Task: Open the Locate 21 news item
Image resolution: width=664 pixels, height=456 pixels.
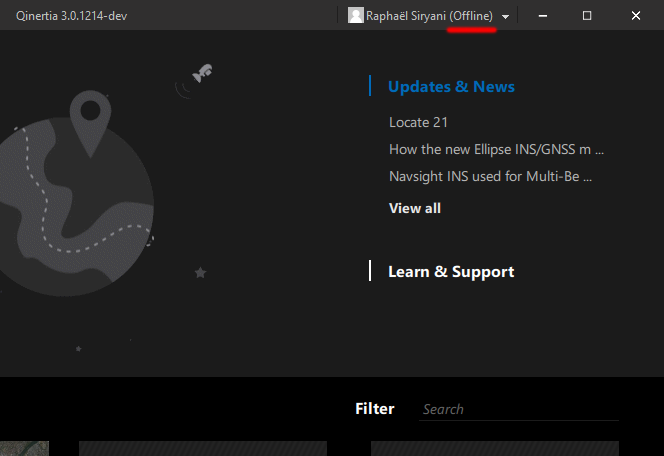Action: pyautogui.click(x=418, y=122)
